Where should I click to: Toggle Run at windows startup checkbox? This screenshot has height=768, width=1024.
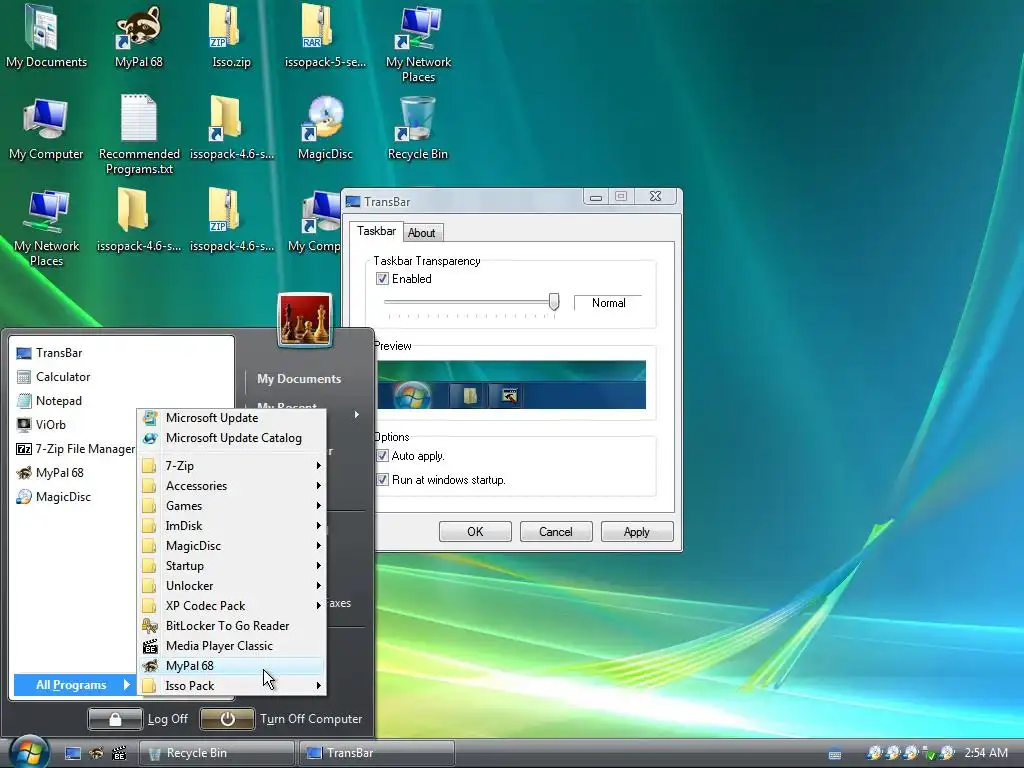pyautogui.click(x=382, y=480)
